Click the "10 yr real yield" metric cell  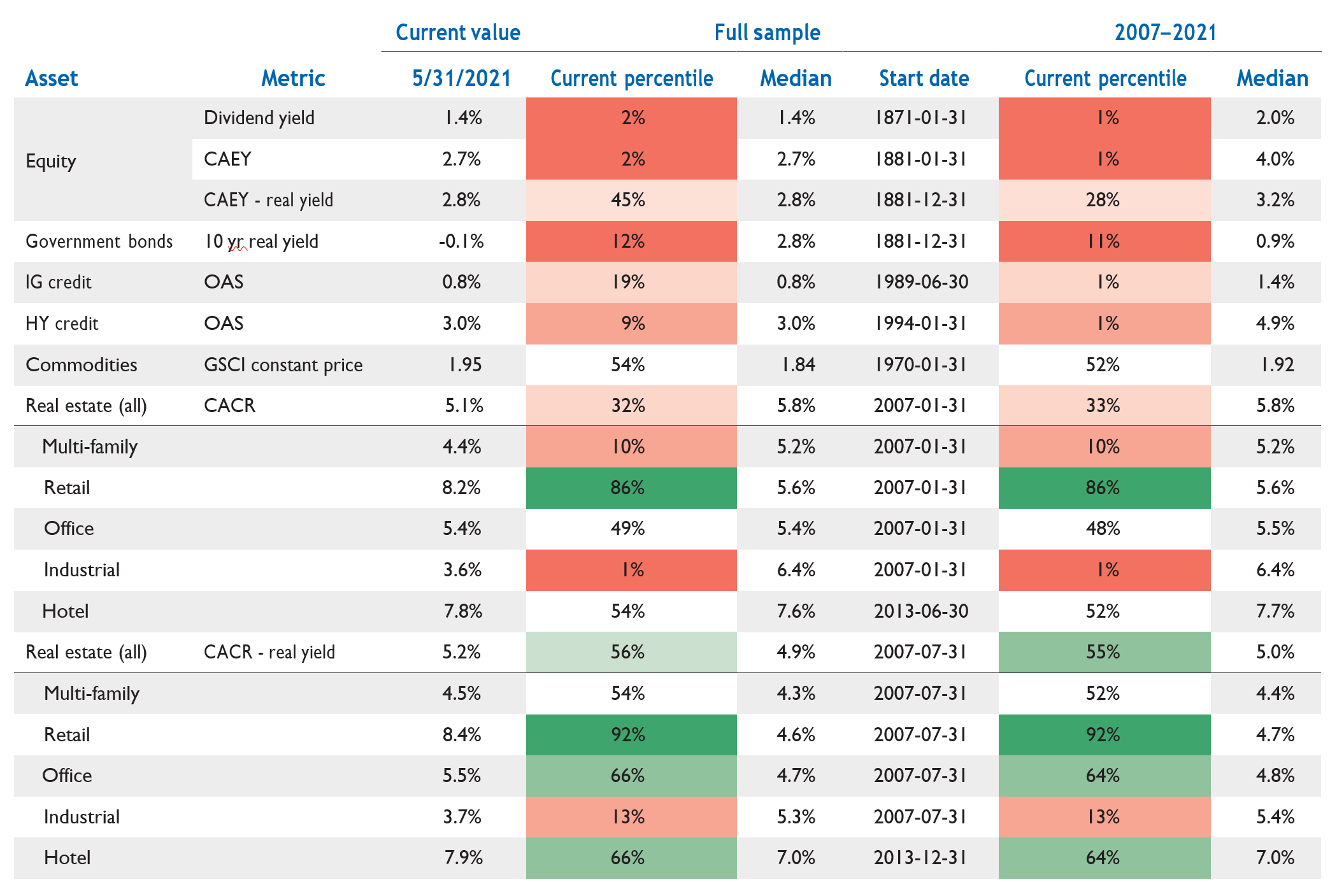click(261, 241)
